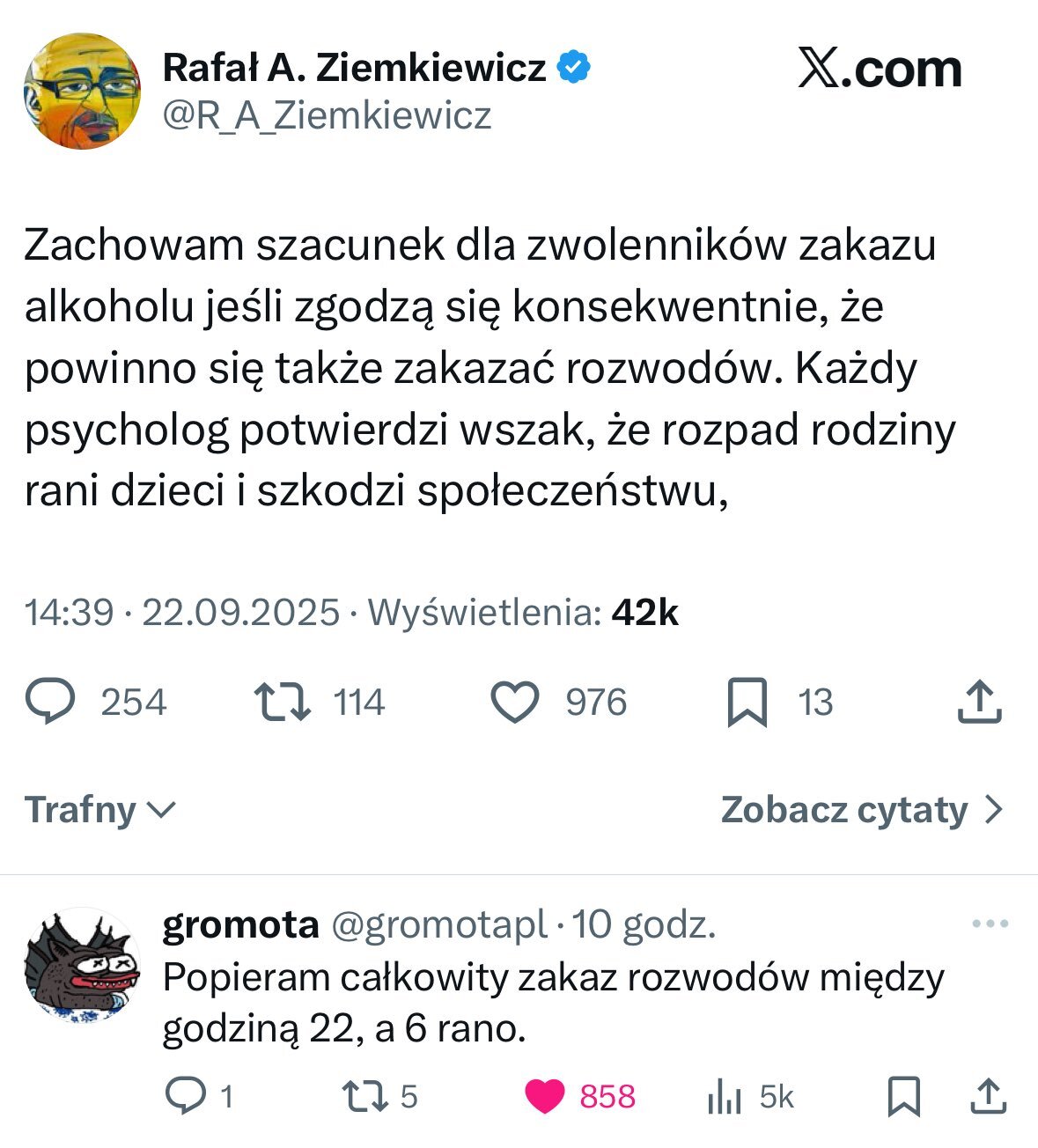Unlike gromota's reply with 858 likes

[x=545, y=1096]
